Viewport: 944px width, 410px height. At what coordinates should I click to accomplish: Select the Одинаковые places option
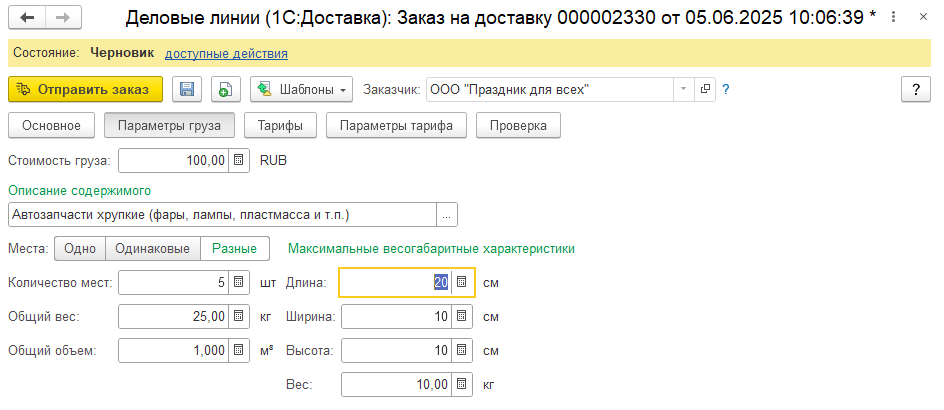coord(153,248)
